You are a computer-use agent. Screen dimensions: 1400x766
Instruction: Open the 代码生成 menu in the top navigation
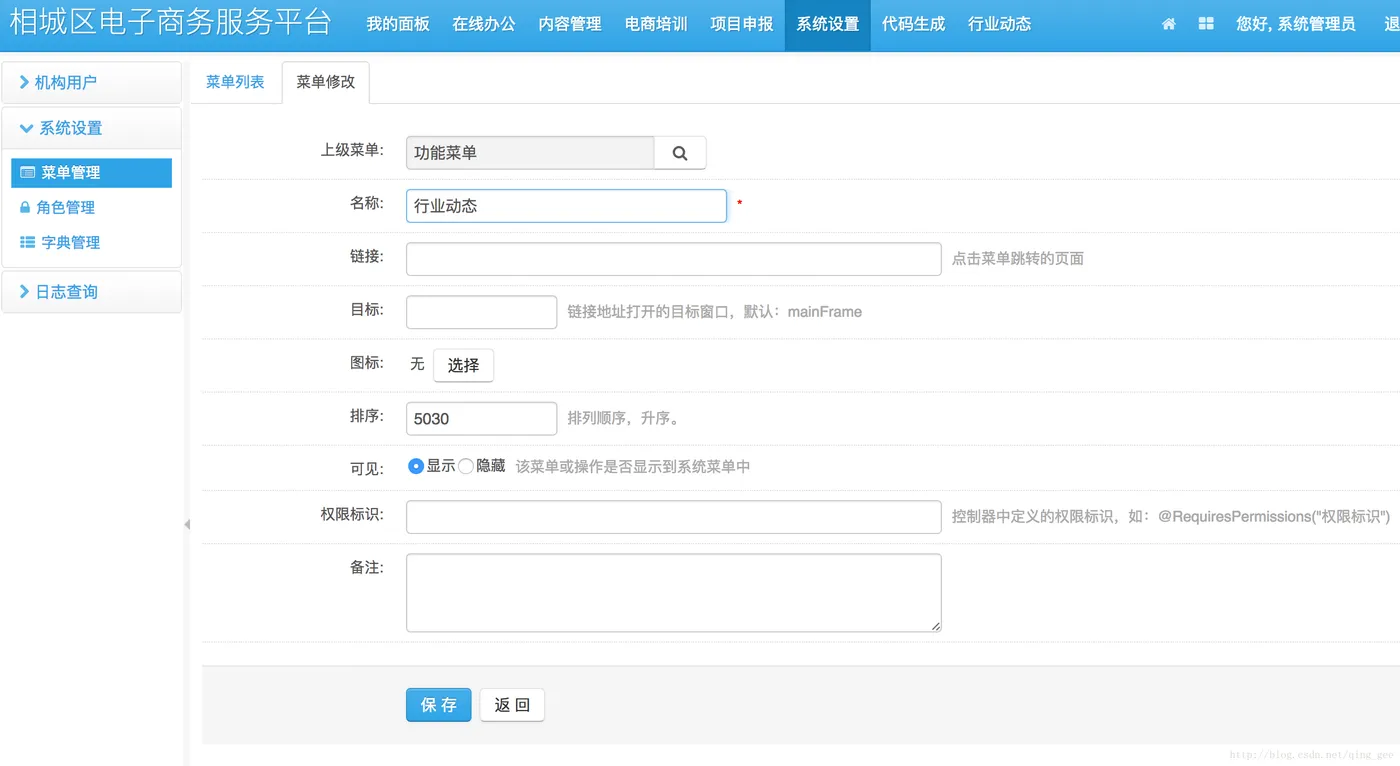(x=913, y=22)
